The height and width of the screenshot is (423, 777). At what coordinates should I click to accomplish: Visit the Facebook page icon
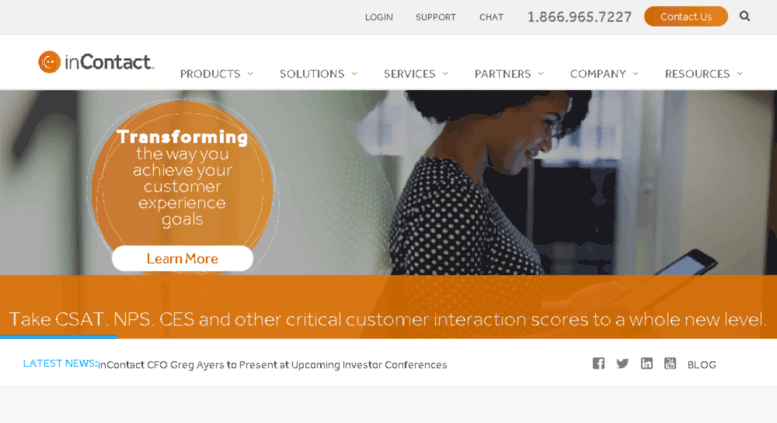point(598,364)
